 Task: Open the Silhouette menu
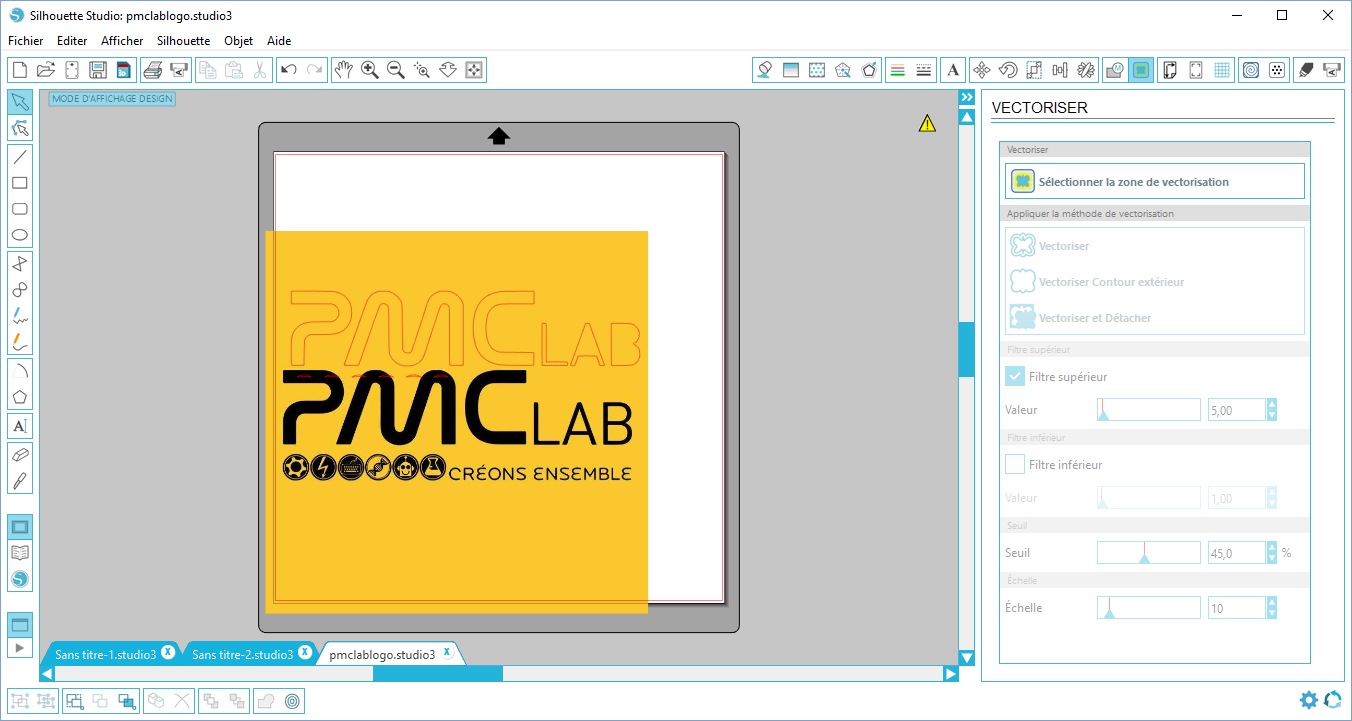183,41
